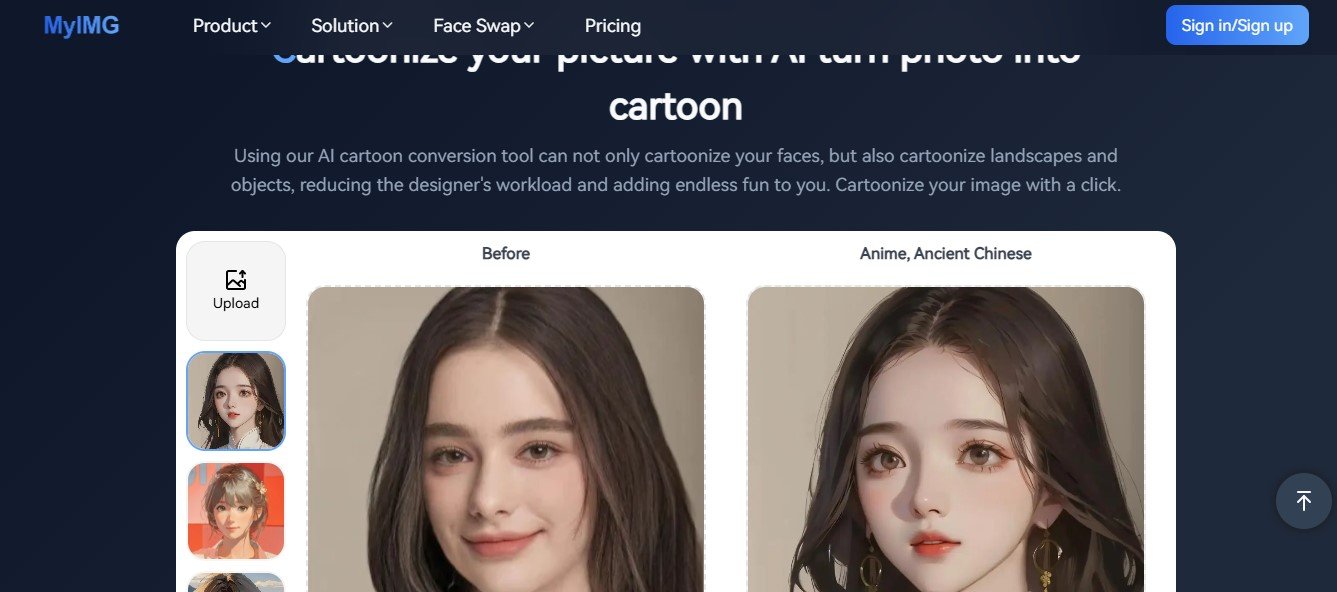The image size is (1337, 592).
Task: Expand the Face Swap dropdown chevron
Action: (529, 25)
